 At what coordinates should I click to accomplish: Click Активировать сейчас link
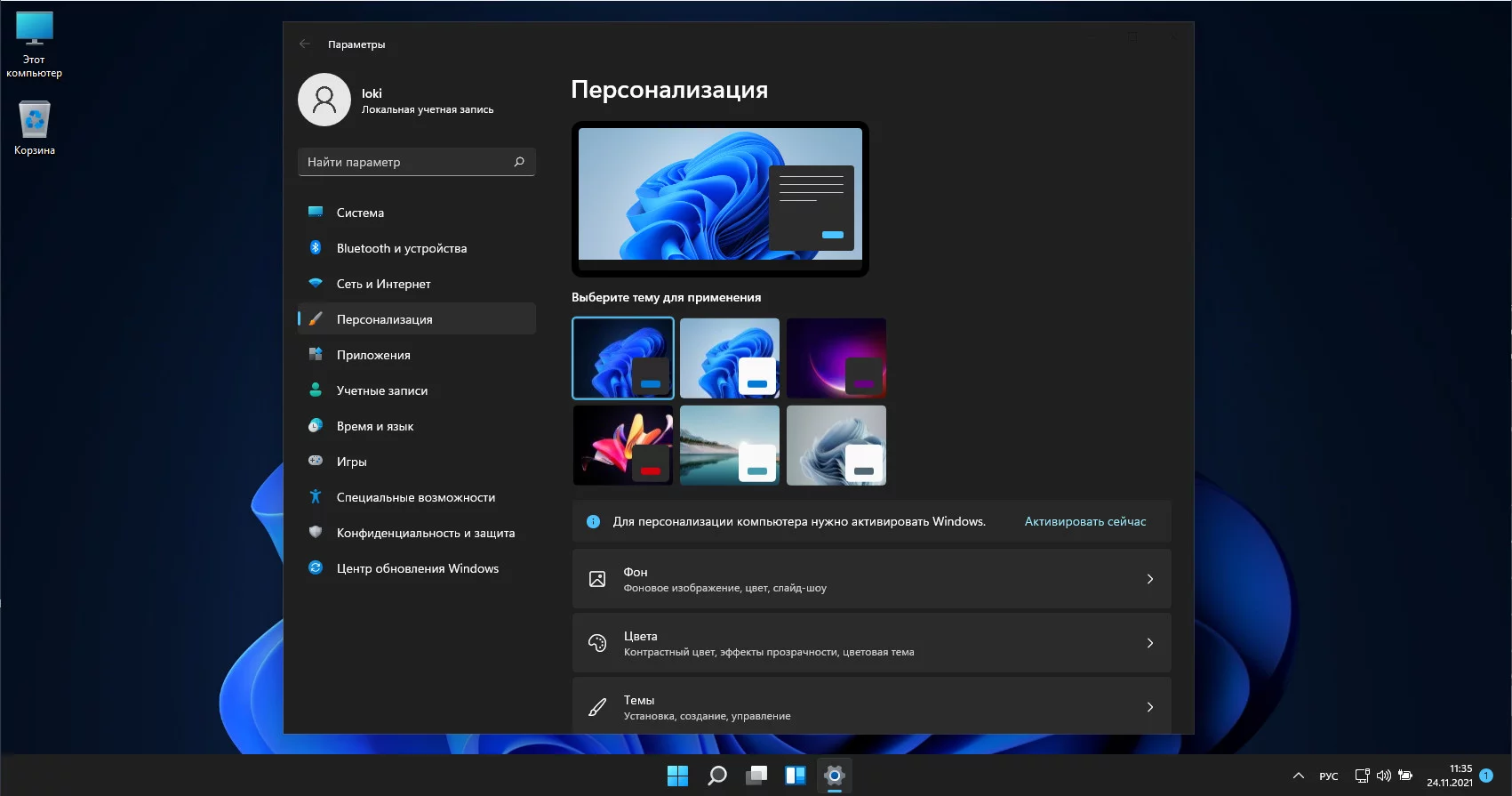click(1084, 521)
